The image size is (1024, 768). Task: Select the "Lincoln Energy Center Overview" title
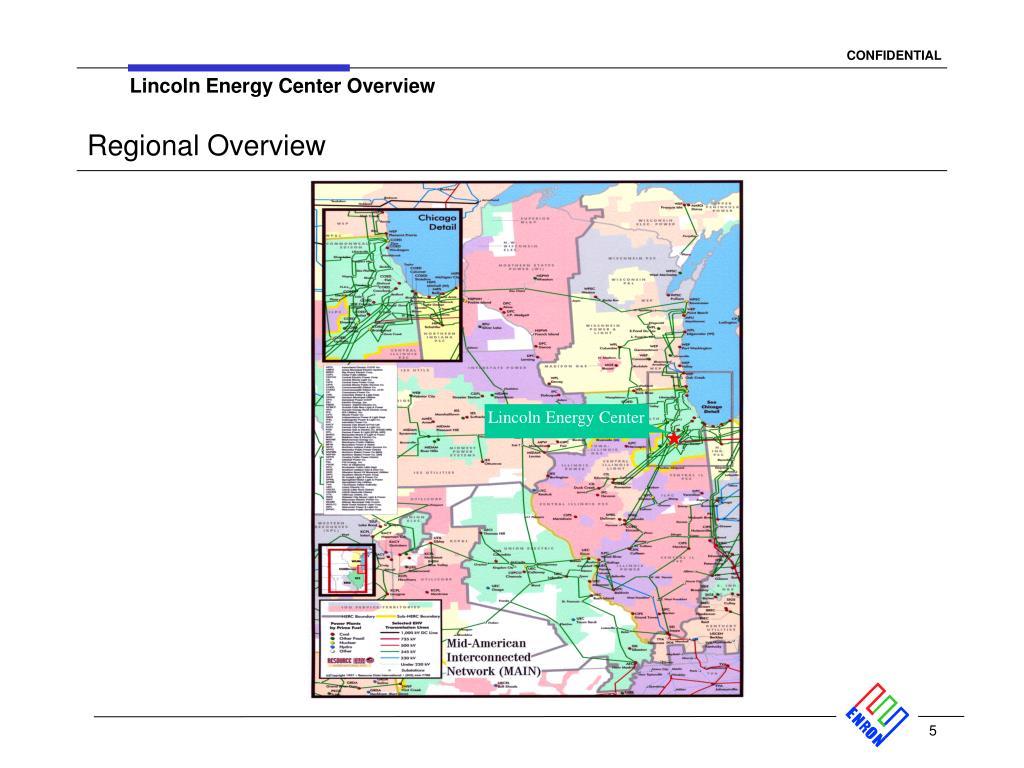tap(282, 86)
